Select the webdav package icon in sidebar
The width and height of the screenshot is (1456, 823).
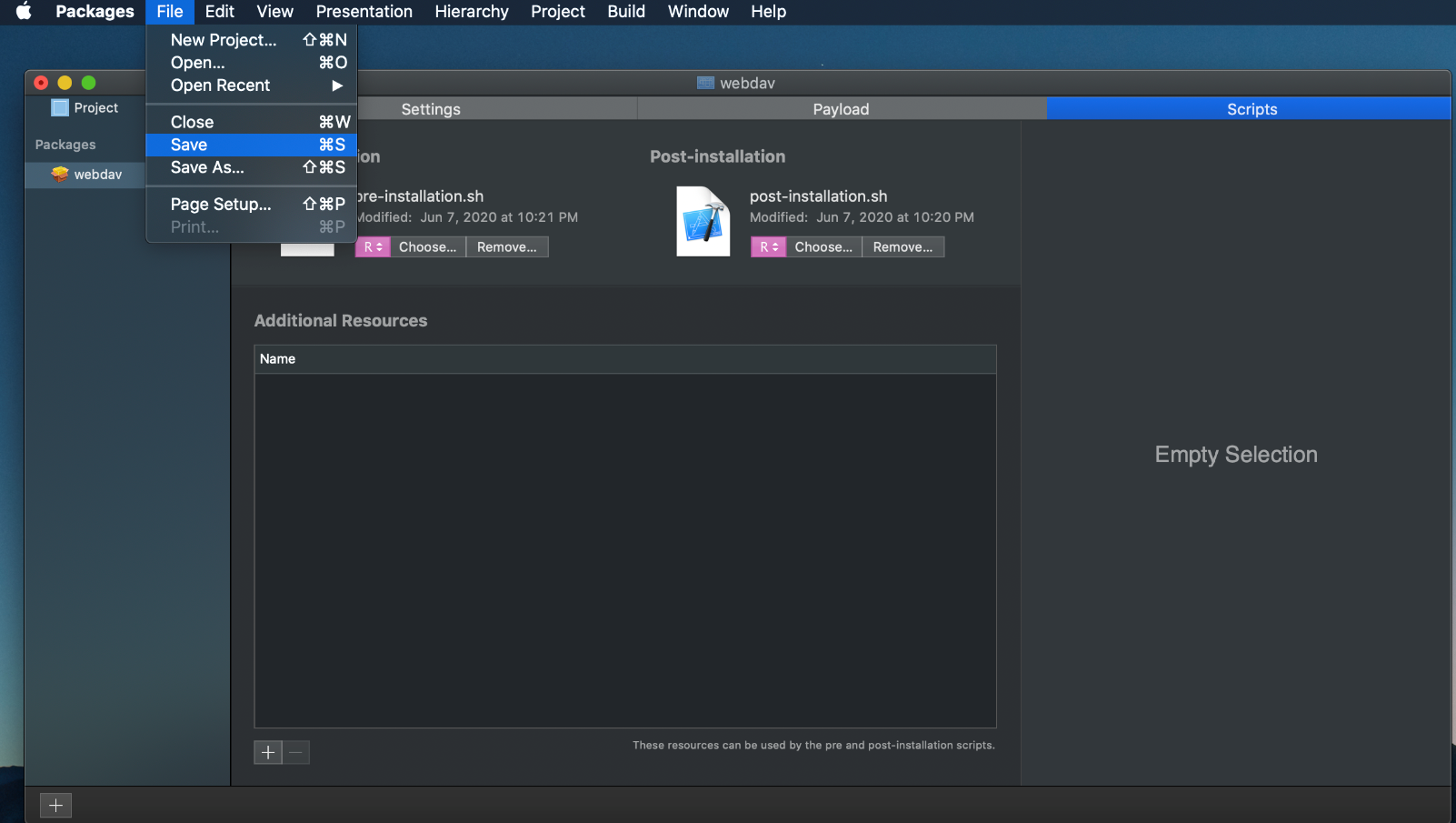[x=60, y=174]
